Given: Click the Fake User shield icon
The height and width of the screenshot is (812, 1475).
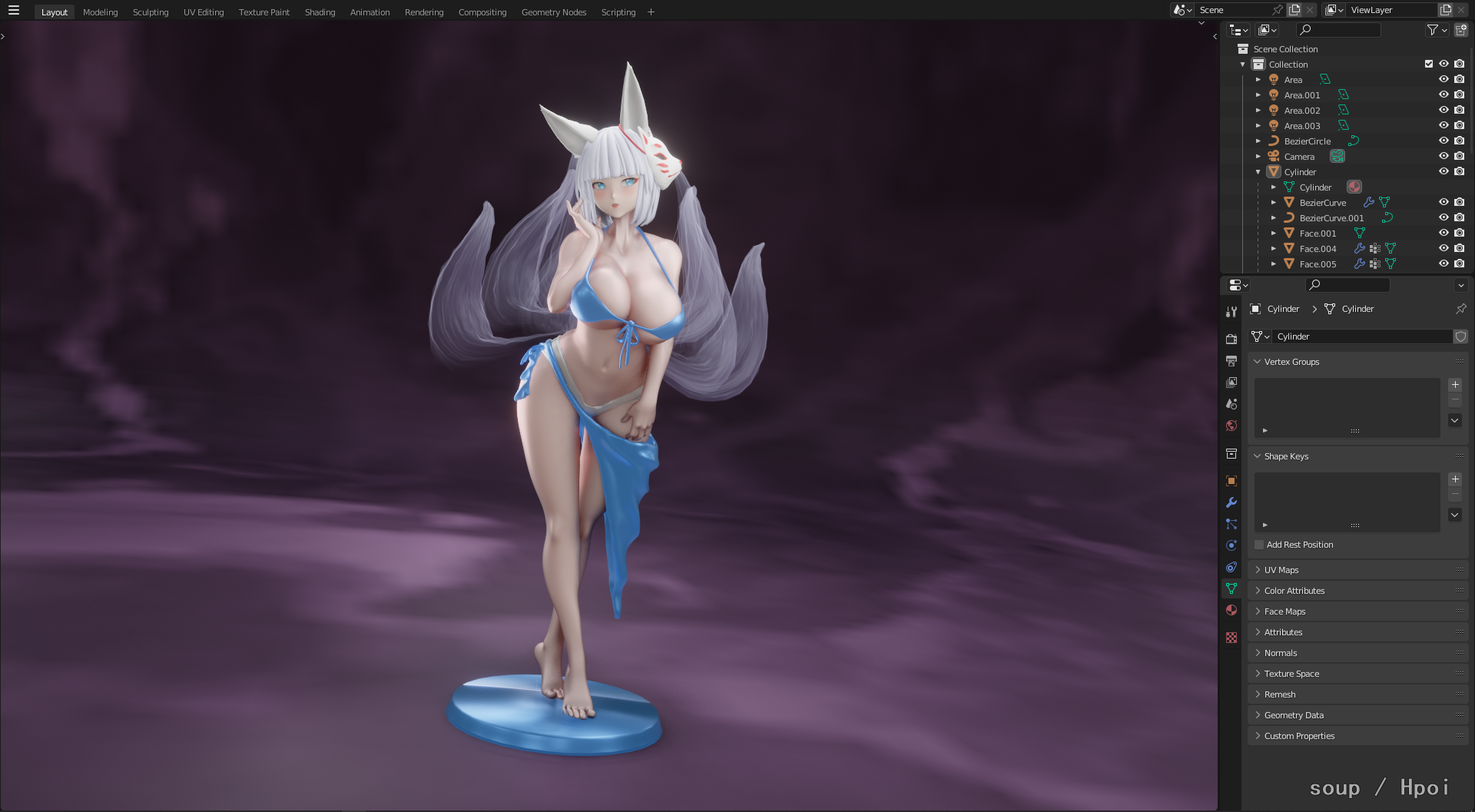Looking at the screenshot, I should 1460,336.
